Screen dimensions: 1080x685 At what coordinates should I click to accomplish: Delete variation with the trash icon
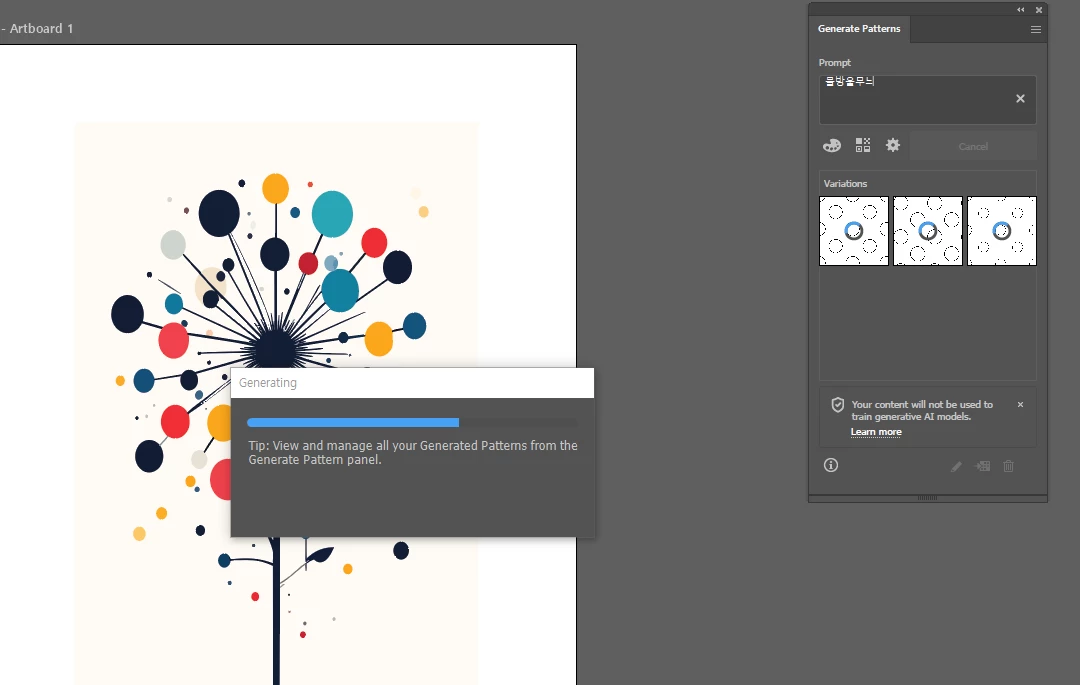point(1008,466)
